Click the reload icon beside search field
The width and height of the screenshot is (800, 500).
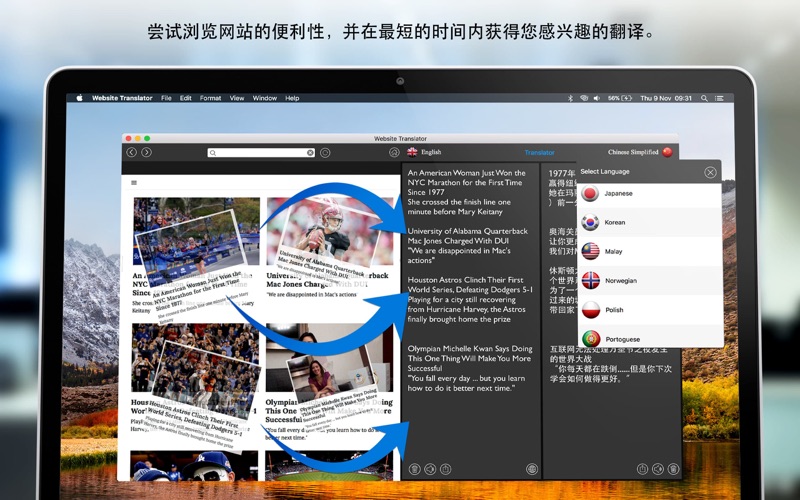325,153
